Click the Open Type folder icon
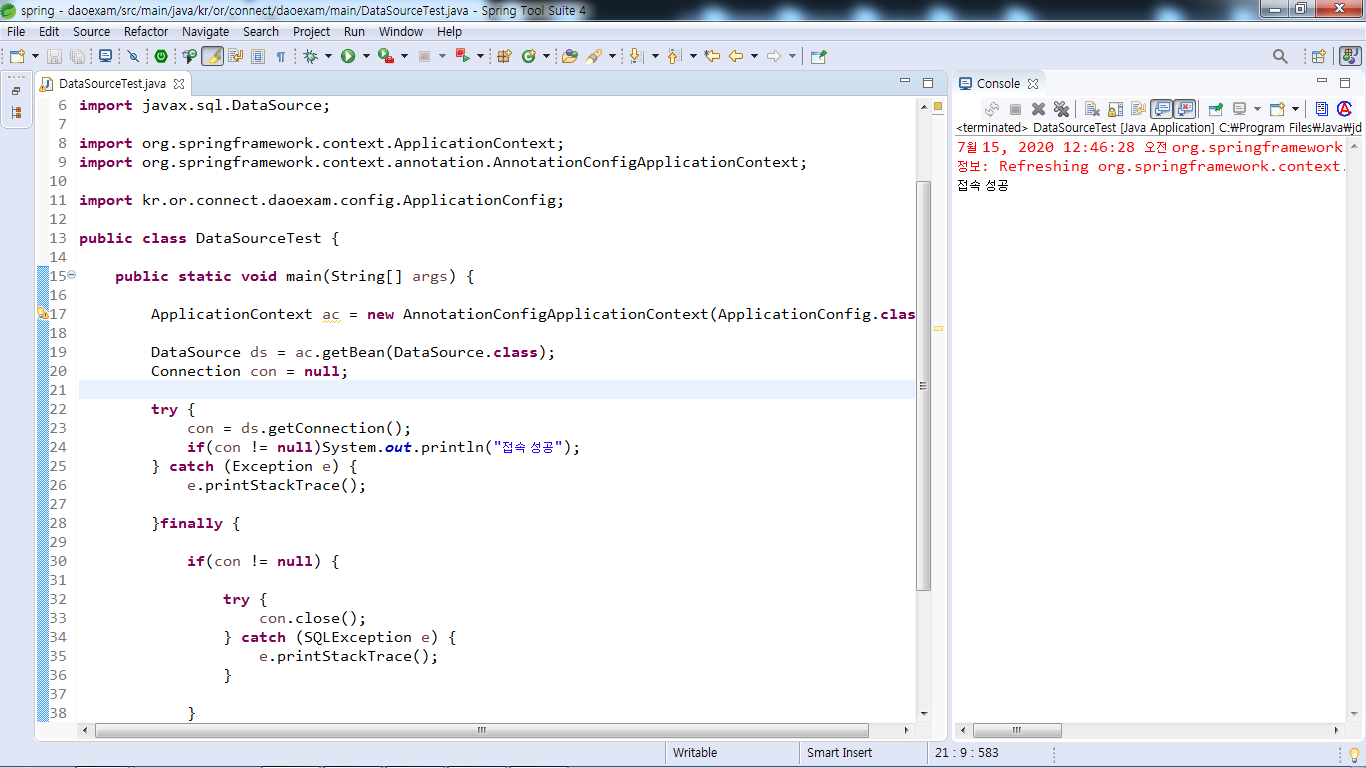 (x=570, y=57)
